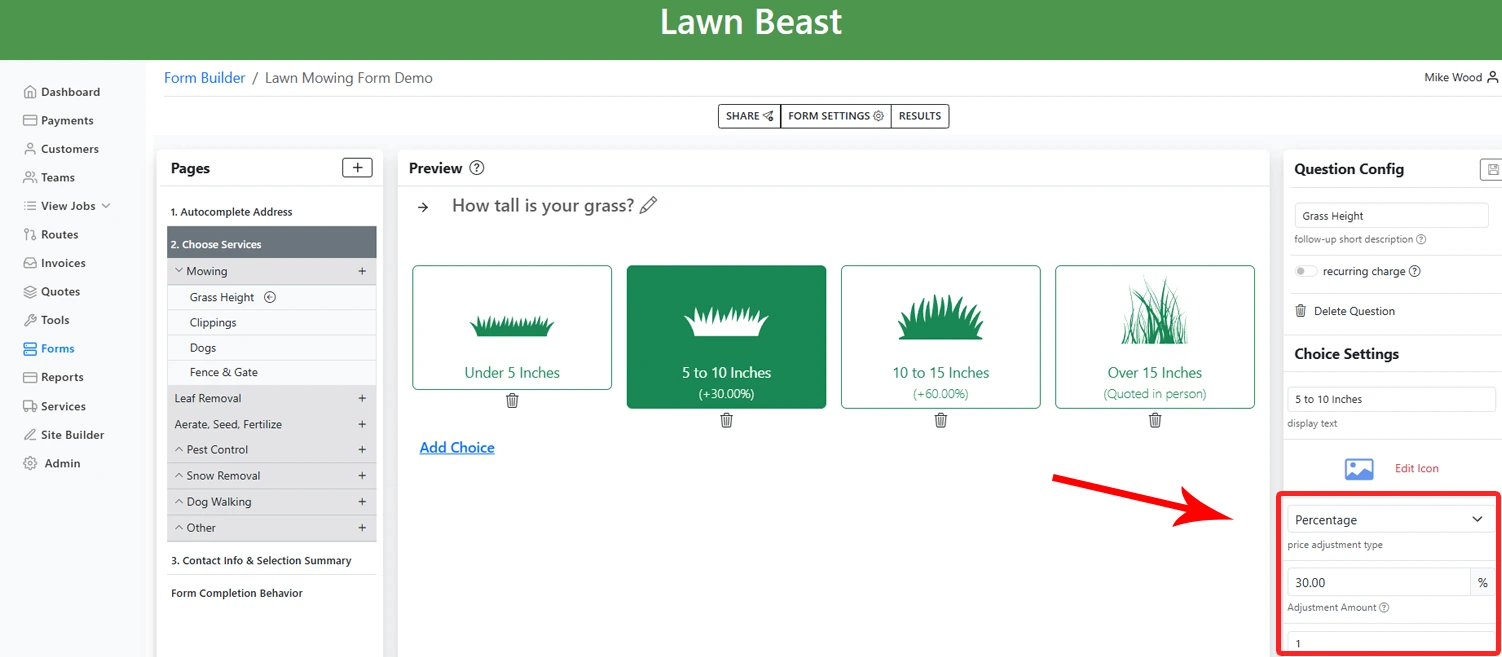Navigate to Teams in the sidebar

tap(49, 177)
